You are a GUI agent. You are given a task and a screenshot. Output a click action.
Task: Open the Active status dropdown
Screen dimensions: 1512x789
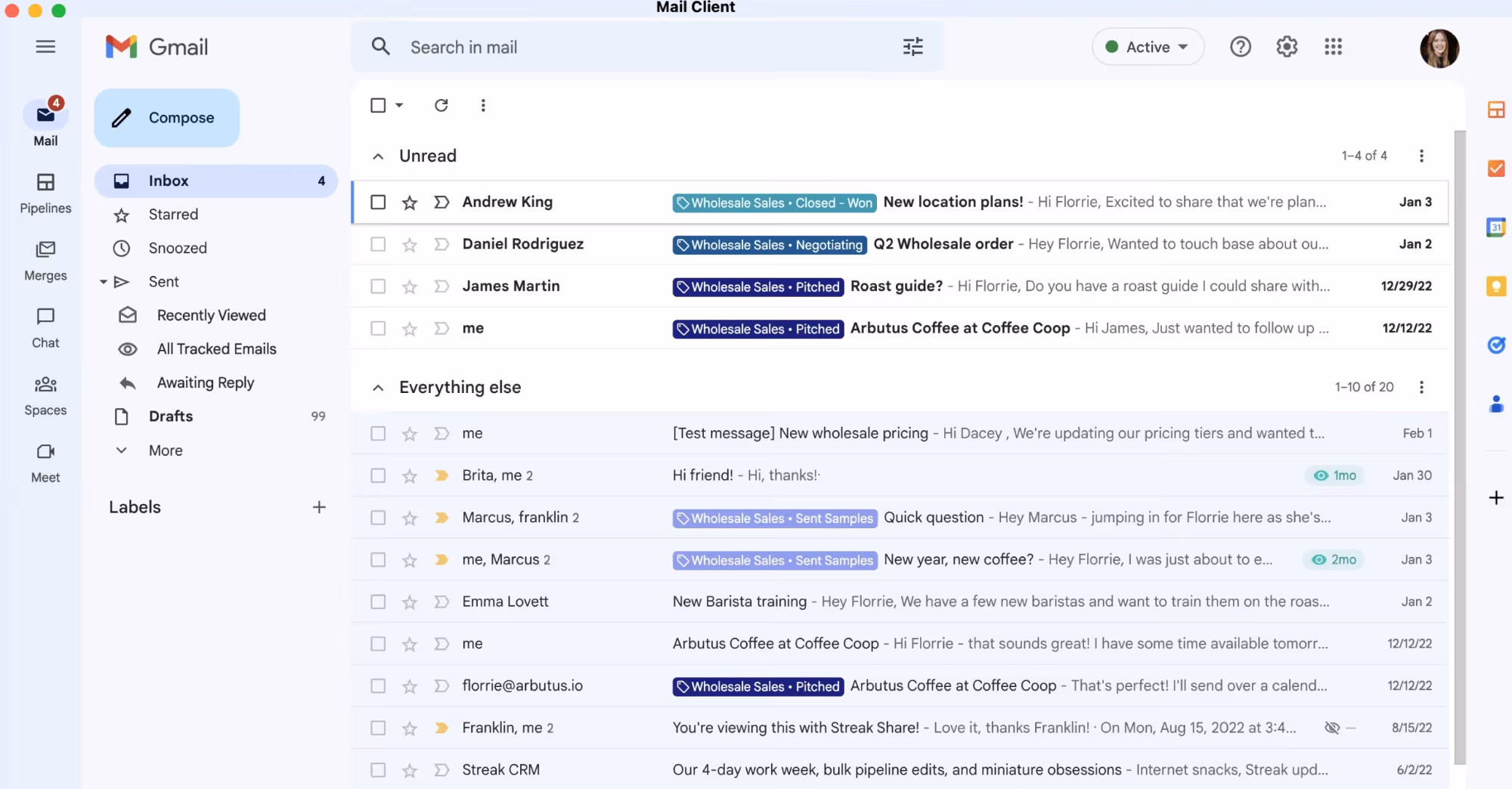click(1147, 47)
